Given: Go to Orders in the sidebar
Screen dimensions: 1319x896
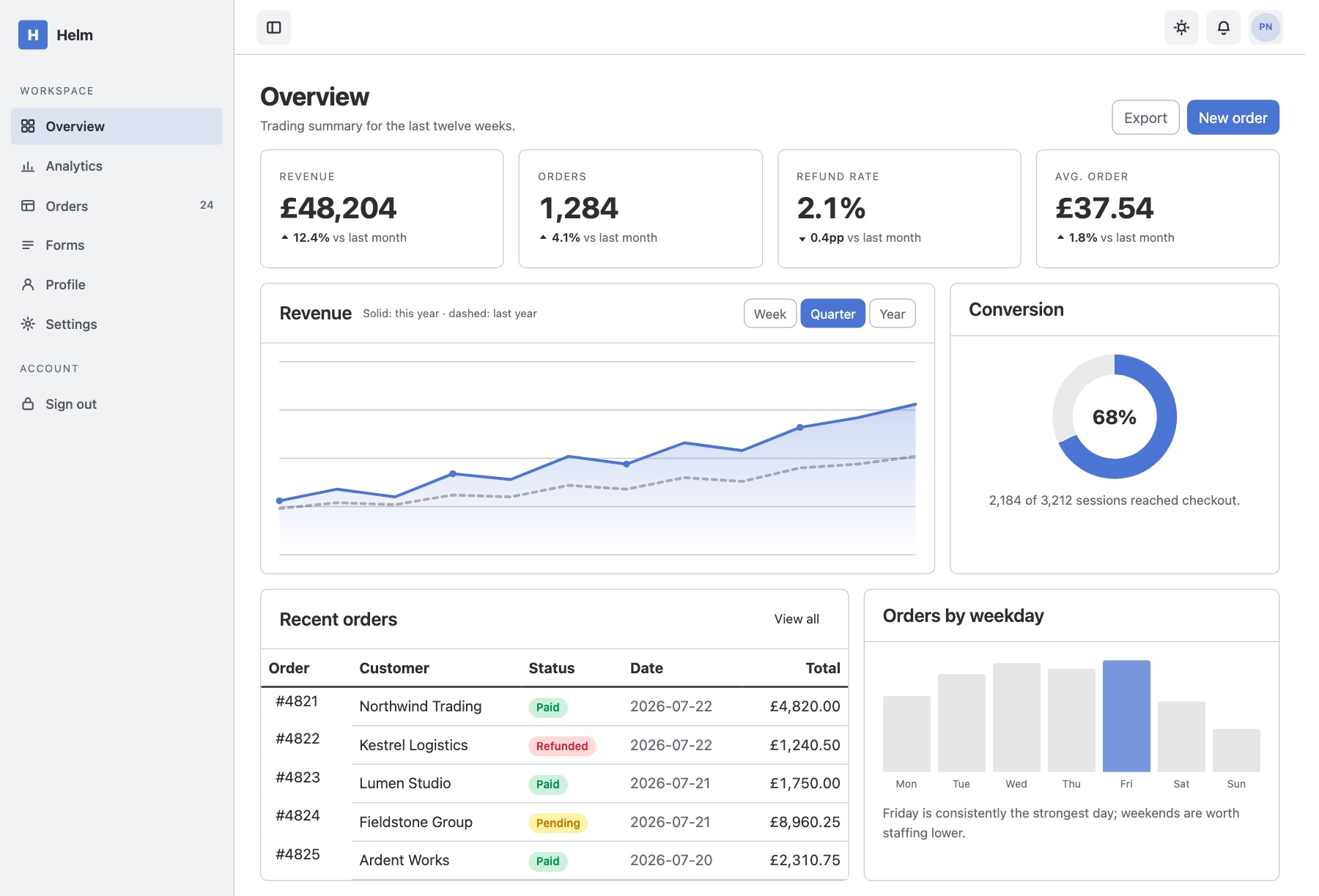Looking at the screenshot, I should 117,206.
